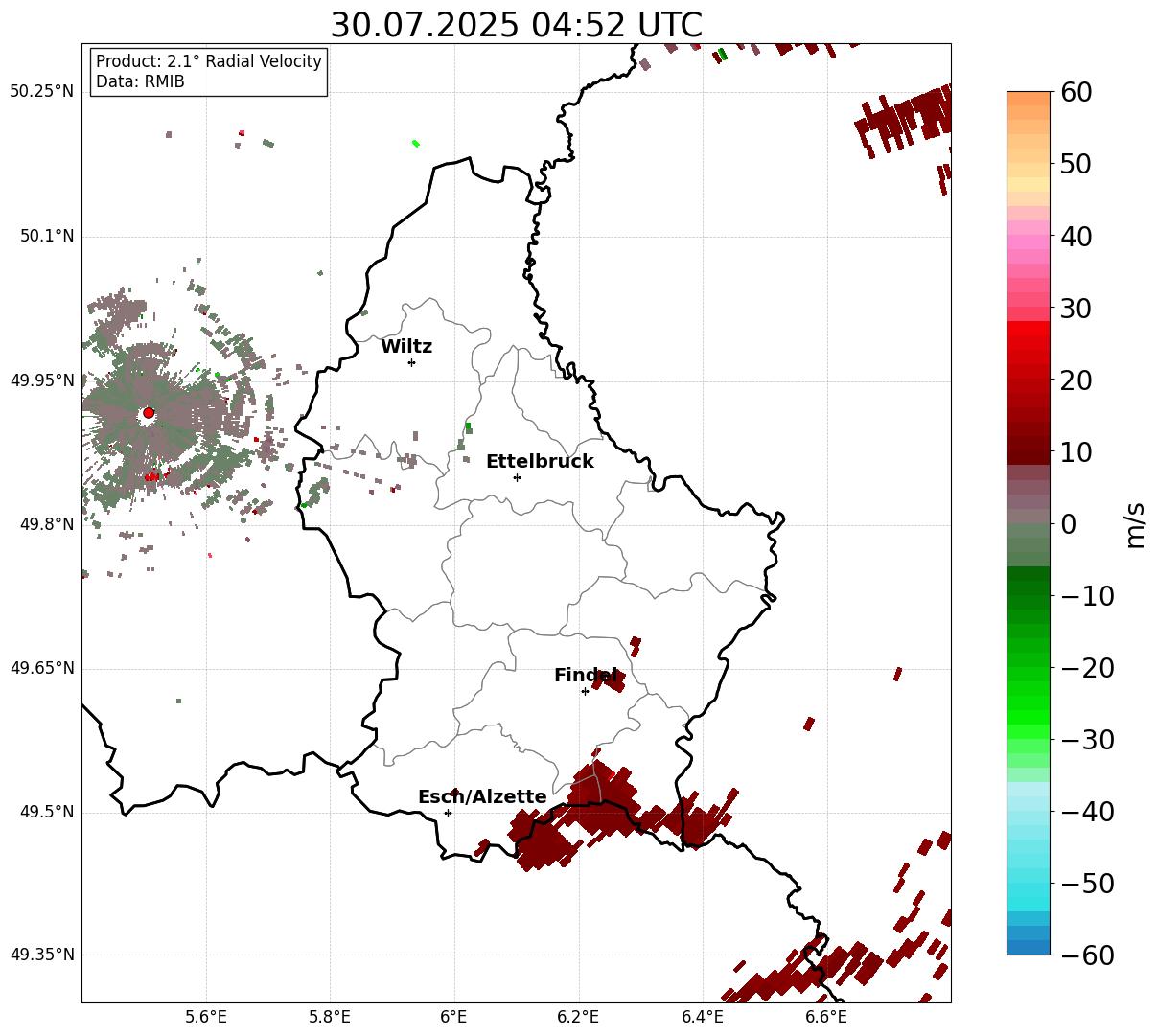
Task: Click the Data: RMIB text
Action: pos(140,82)
